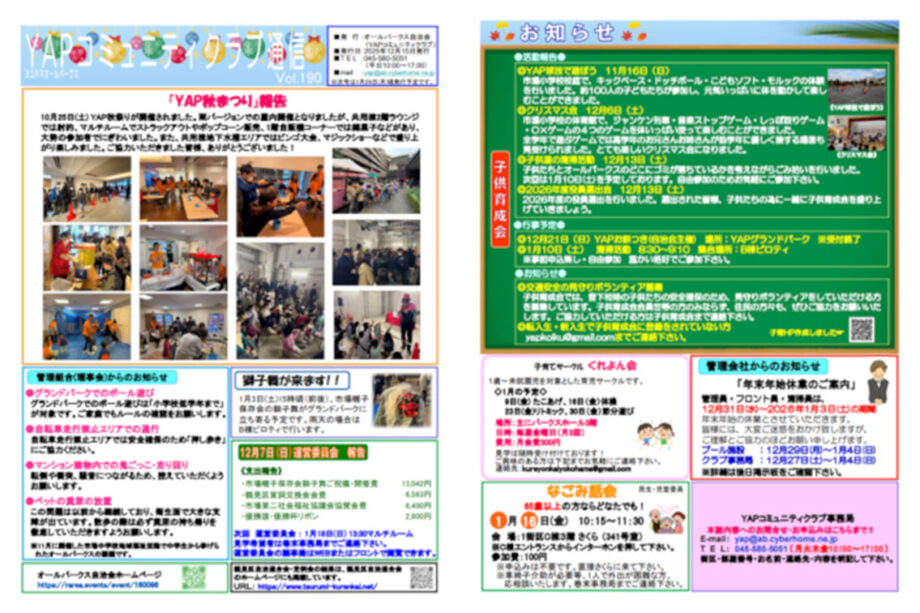Click the「YAP秋まつり」報告 heading
The height and width of the screenshot is (613, 920).
(x=229, y=100)
